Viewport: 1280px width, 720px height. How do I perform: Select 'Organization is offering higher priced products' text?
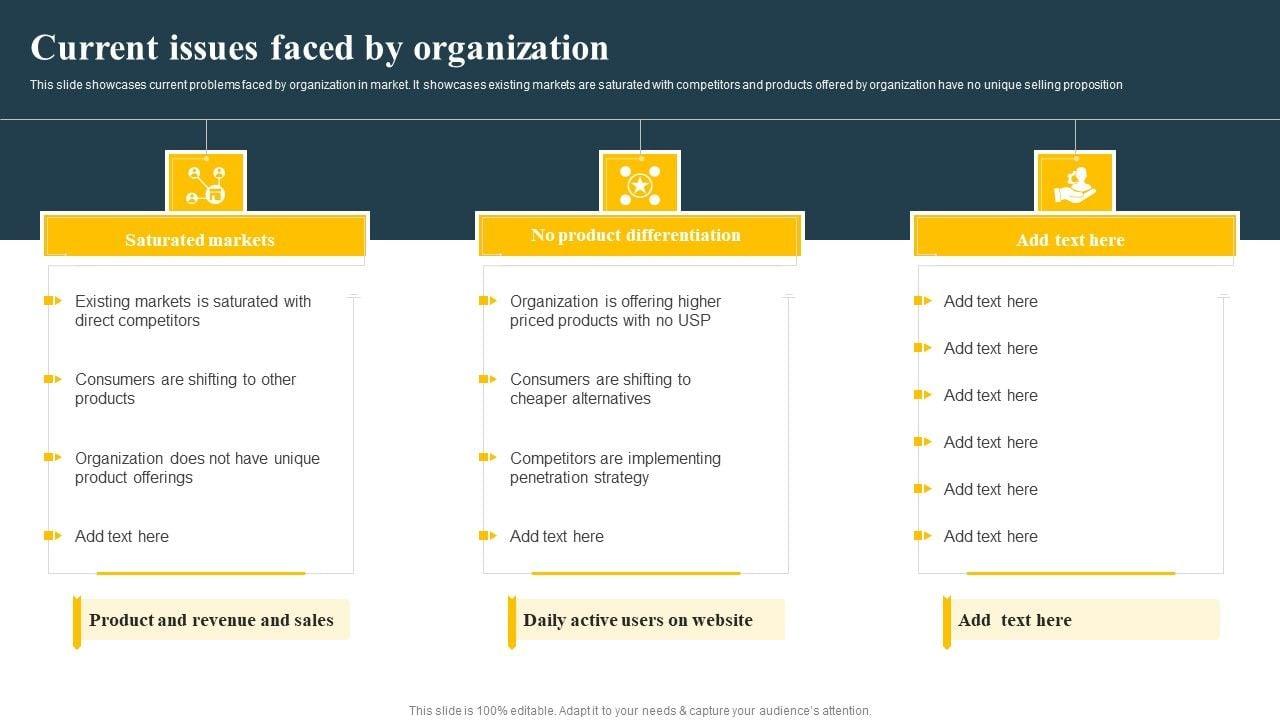(x=615, y=311)
